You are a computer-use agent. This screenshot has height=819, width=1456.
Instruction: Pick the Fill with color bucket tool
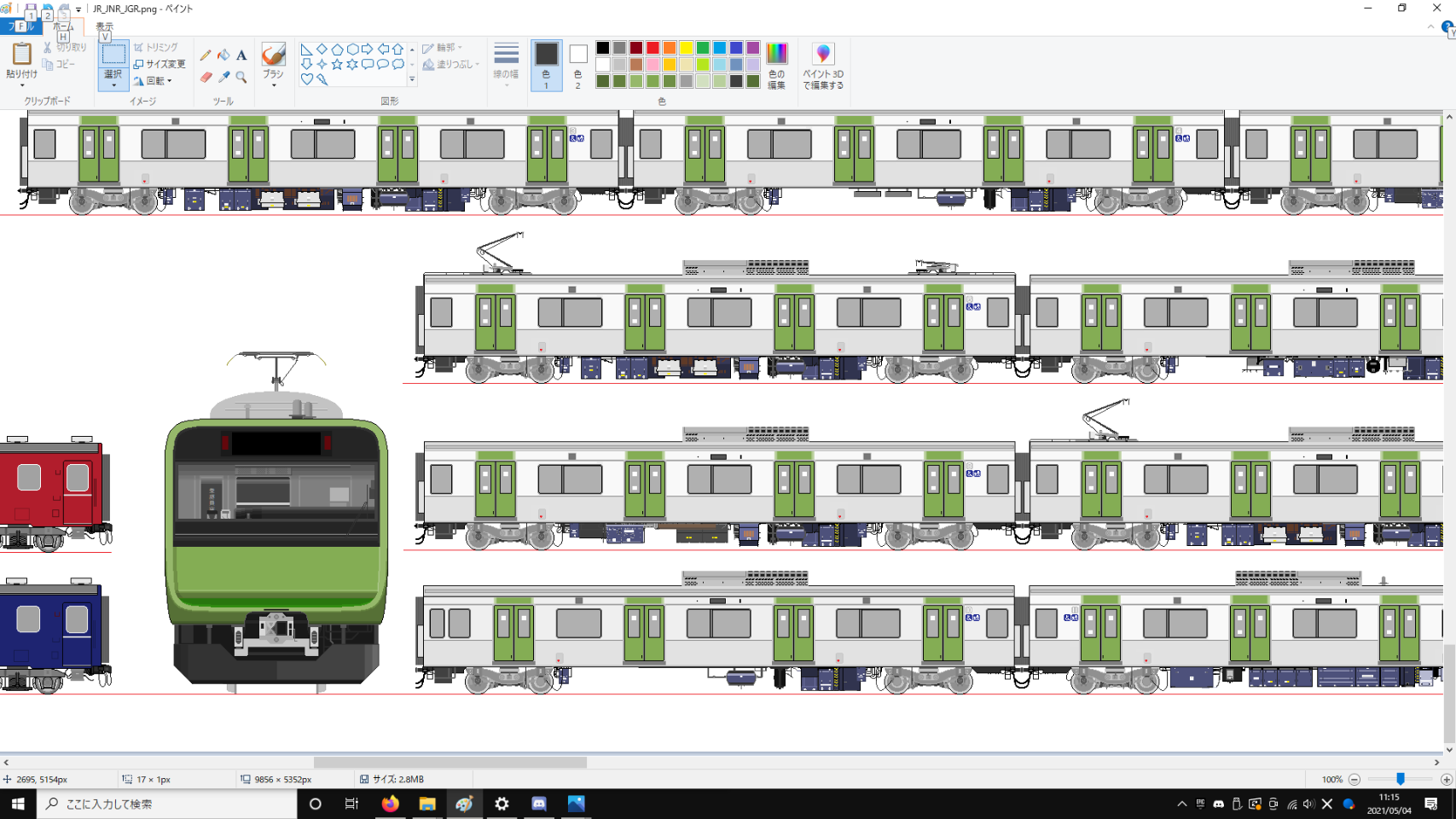[x=223, y=55]
